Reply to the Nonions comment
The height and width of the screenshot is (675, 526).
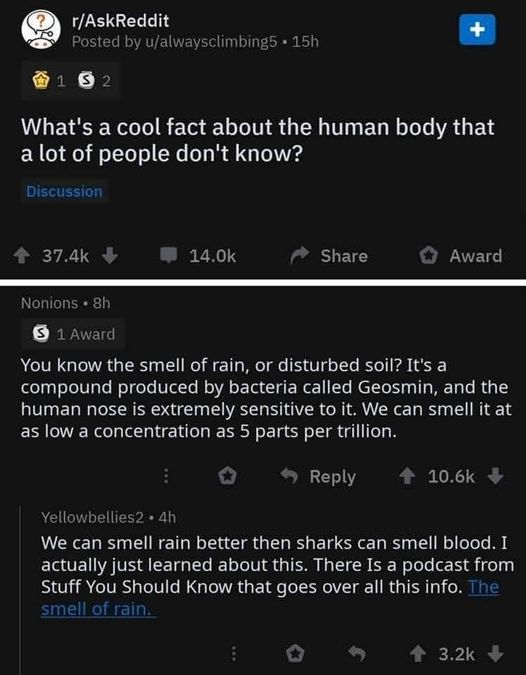pyautogui.click(x=318, y=477)
